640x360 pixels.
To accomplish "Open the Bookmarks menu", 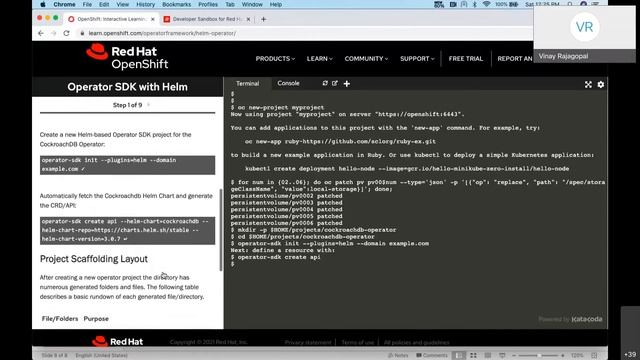I will coord(176,4).
